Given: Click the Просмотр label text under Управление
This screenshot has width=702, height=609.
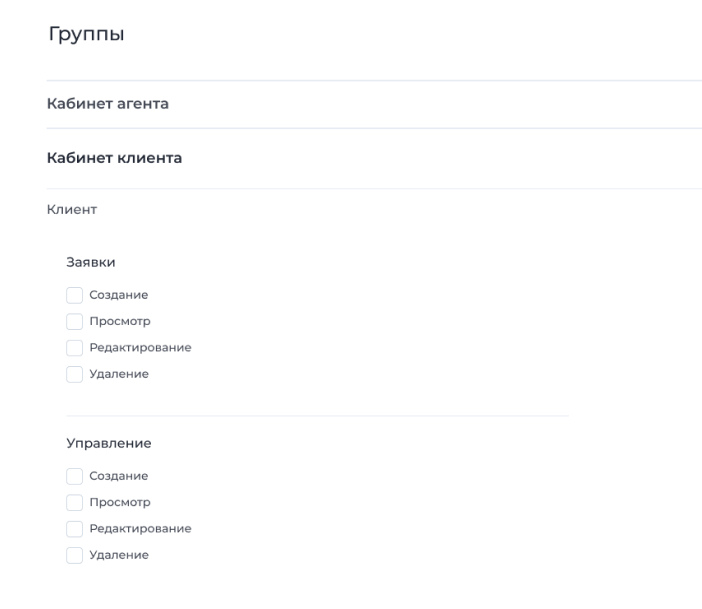Looking at the screenshot, I should pyautogui.click(x=120, y=502).
